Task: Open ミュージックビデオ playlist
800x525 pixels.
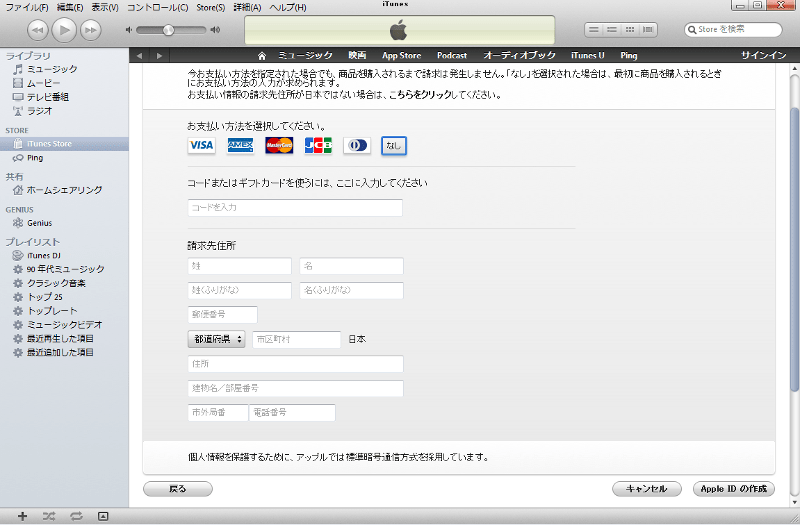Action: (x=64, y=324)
